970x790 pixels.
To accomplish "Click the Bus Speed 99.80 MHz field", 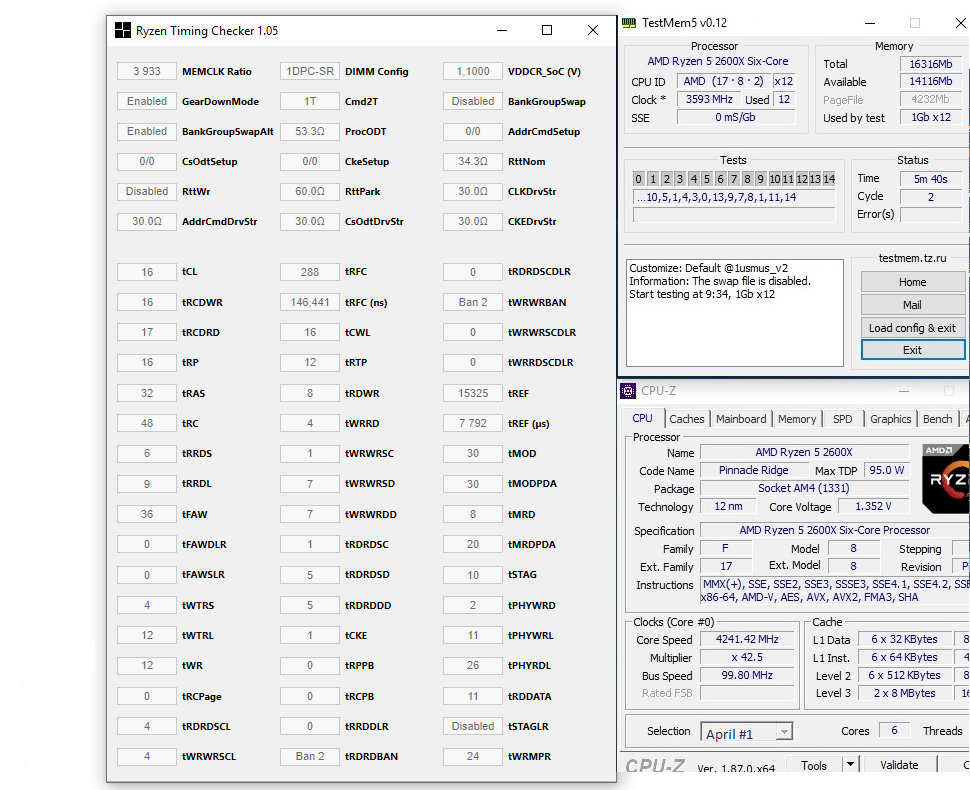I will [x=747, y=675].
